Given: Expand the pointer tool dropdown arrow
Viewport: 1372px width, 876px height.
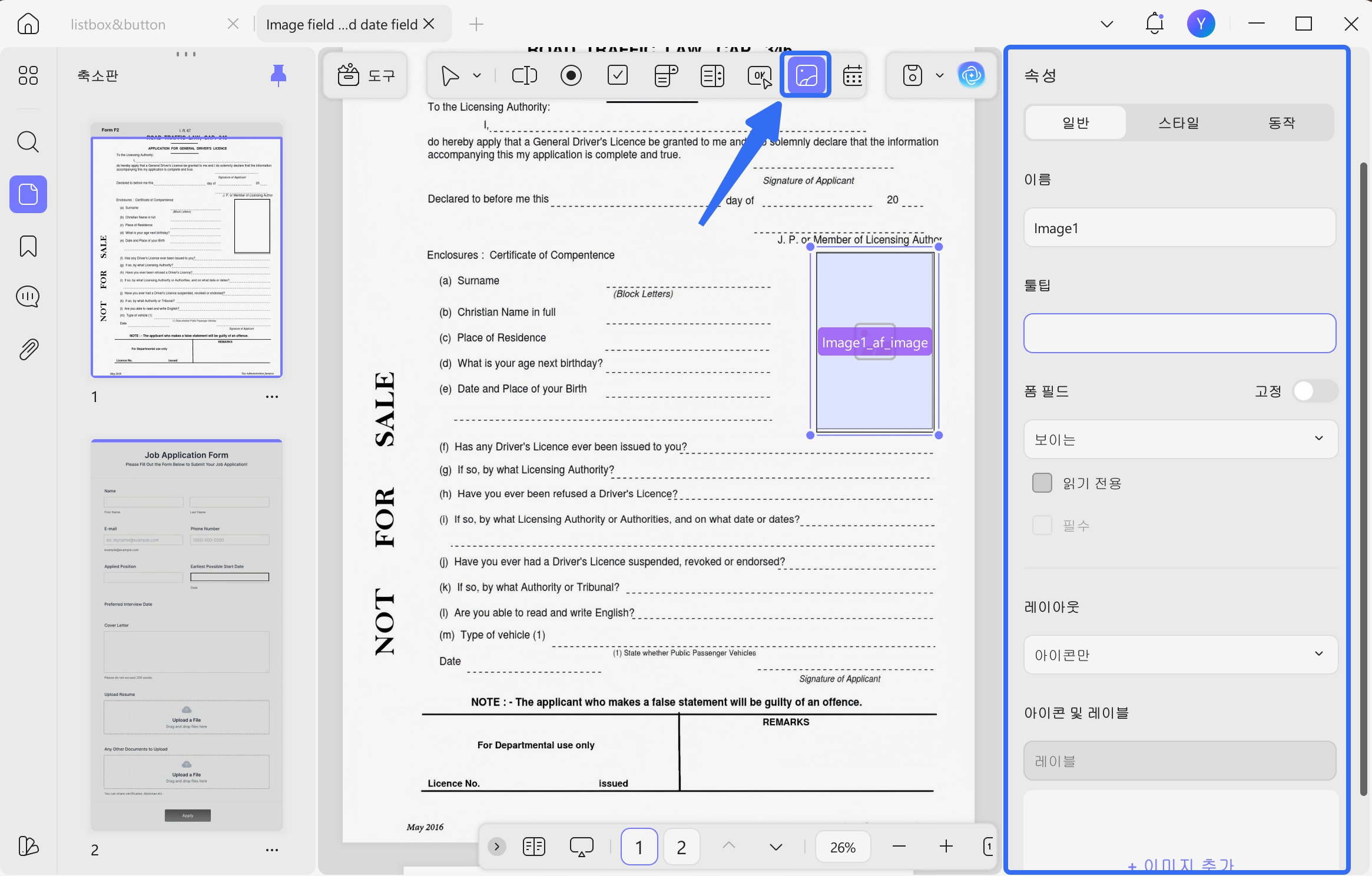Looking at the screenshot, I should tap(477, 75).
